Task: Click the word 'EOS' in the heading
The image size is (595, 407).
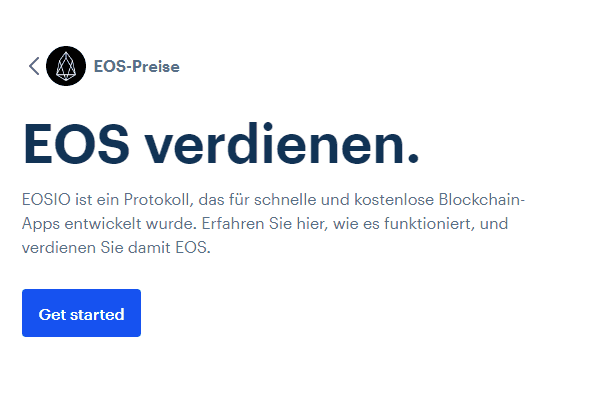Action: click(77, 145)
